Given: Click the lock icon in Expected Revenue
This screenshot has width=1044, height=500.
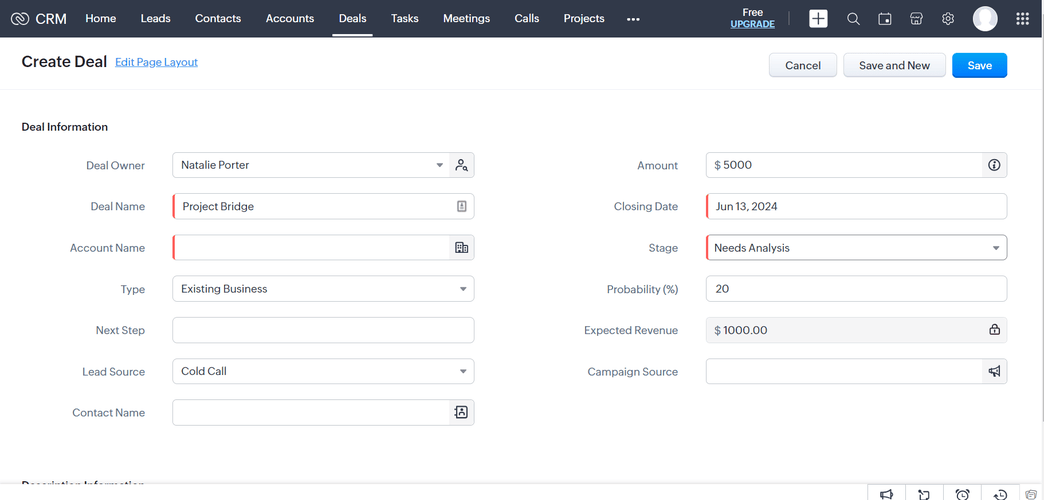Looking at the screenshot, I should coord(994,330).
